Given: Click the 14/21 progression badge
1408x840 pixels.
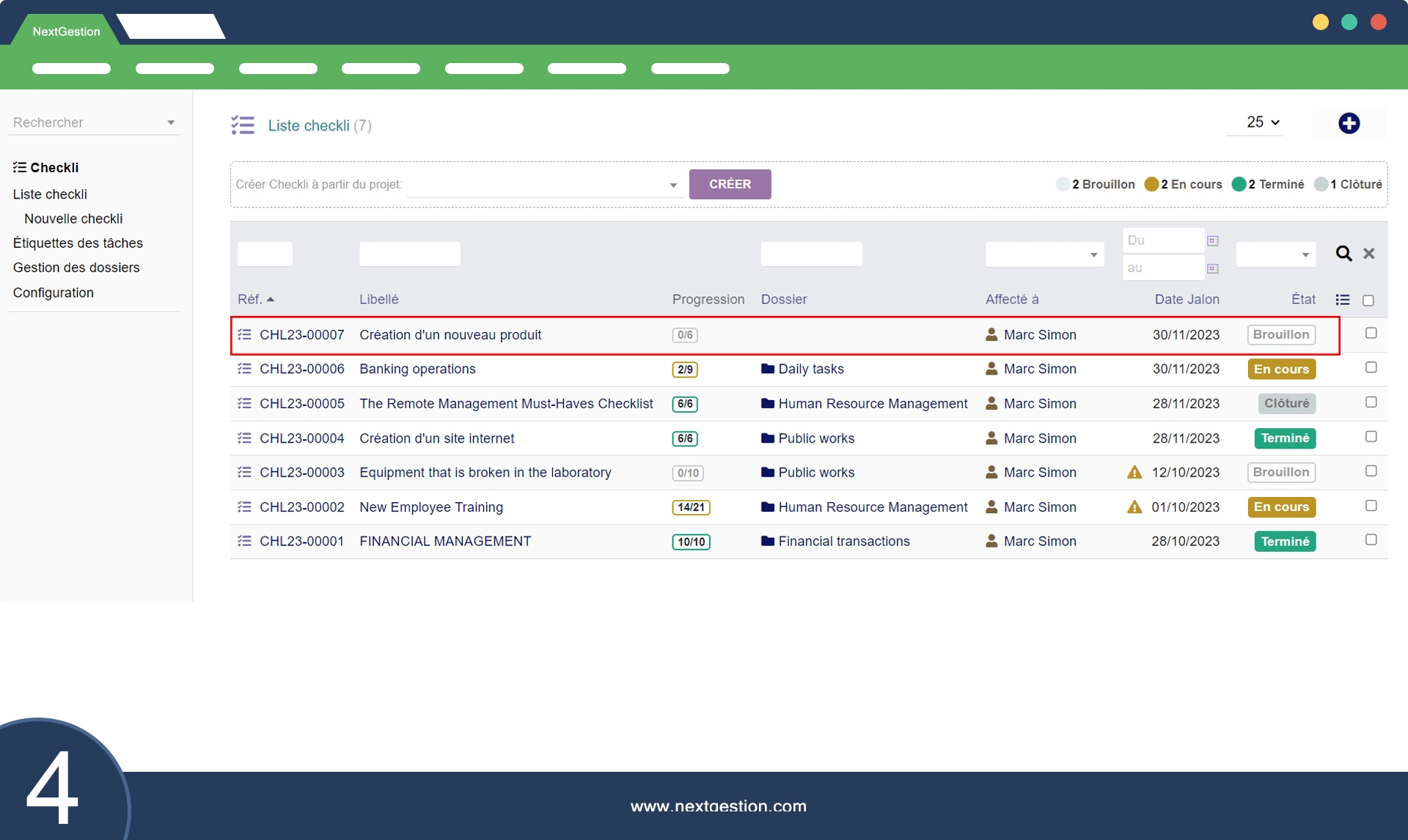Looking at the screenshot, I should (x=690, y=507).
